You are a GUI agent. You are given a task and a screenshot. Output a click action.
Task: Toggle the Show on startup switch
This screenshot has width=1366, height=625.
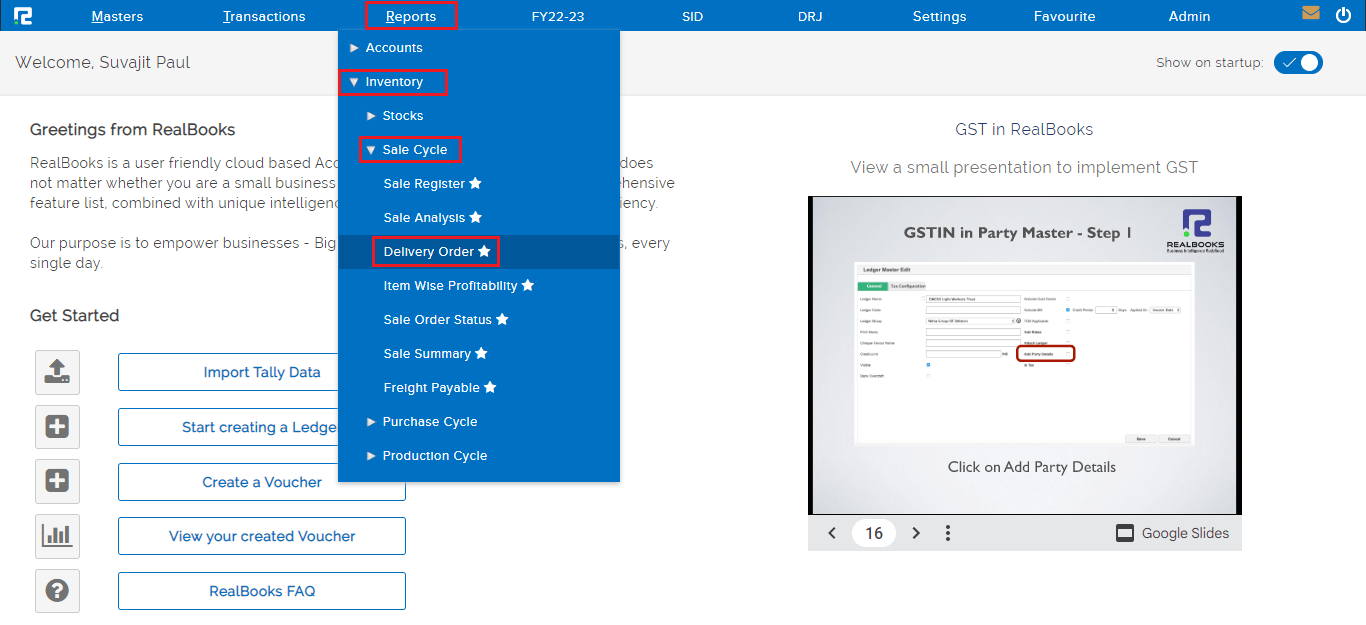1298,62
